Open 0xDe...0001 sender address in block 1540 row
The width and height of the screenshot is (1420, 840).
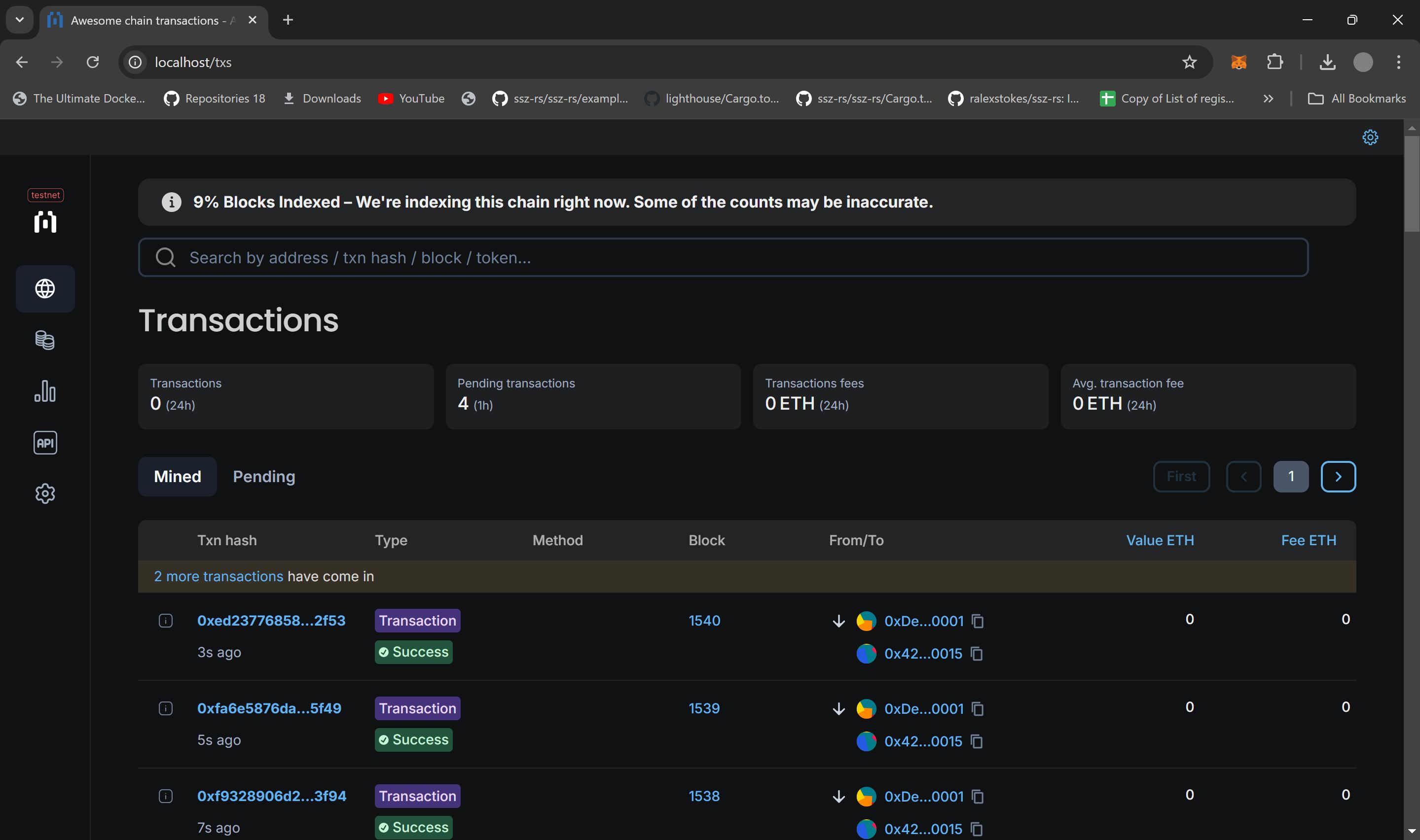pyautogui.click(x=923, y=621)
